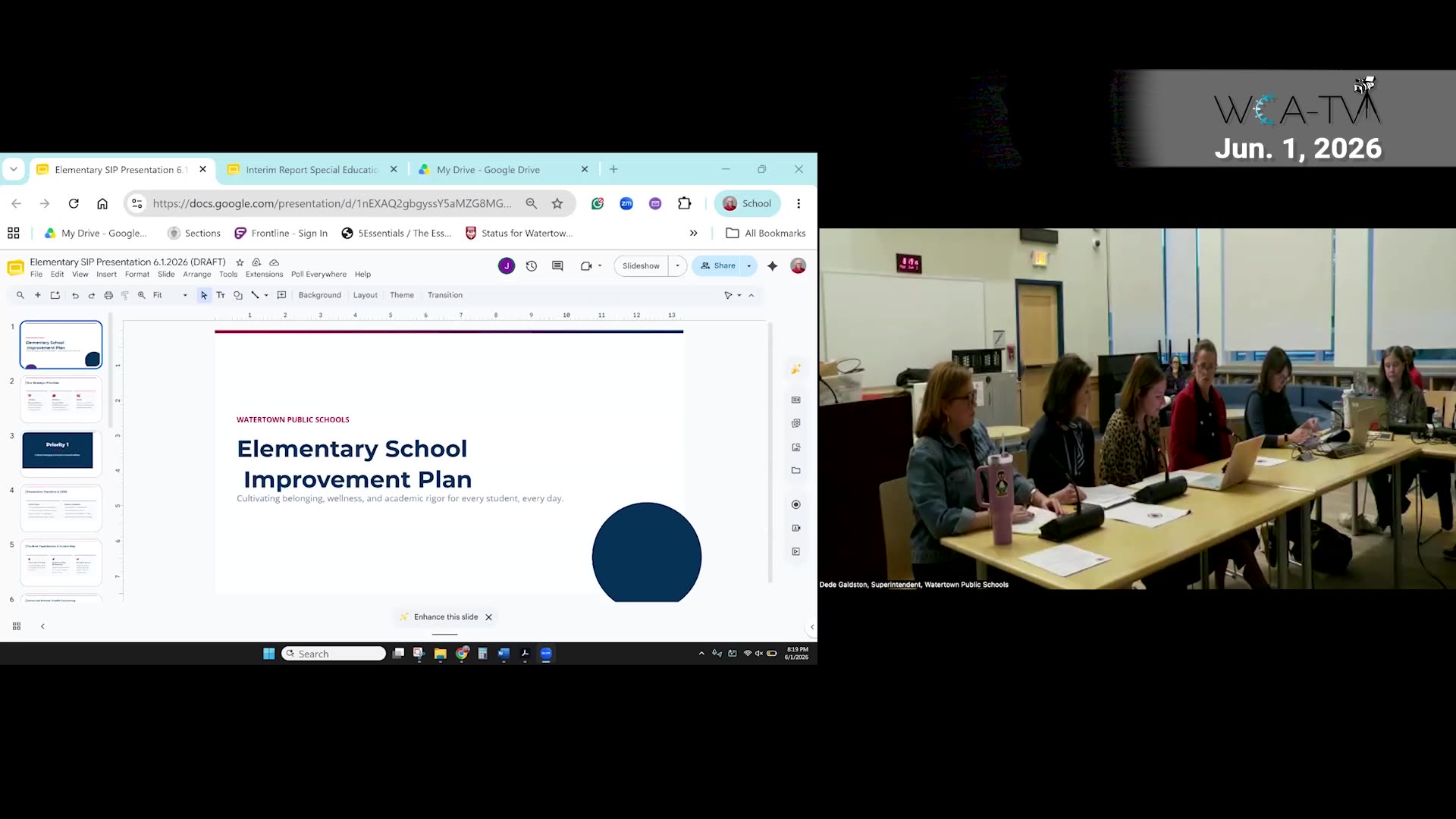This screenshot has width=1456, height=819.
Task: Star the presentation title
Action: [x=240, y=262]
